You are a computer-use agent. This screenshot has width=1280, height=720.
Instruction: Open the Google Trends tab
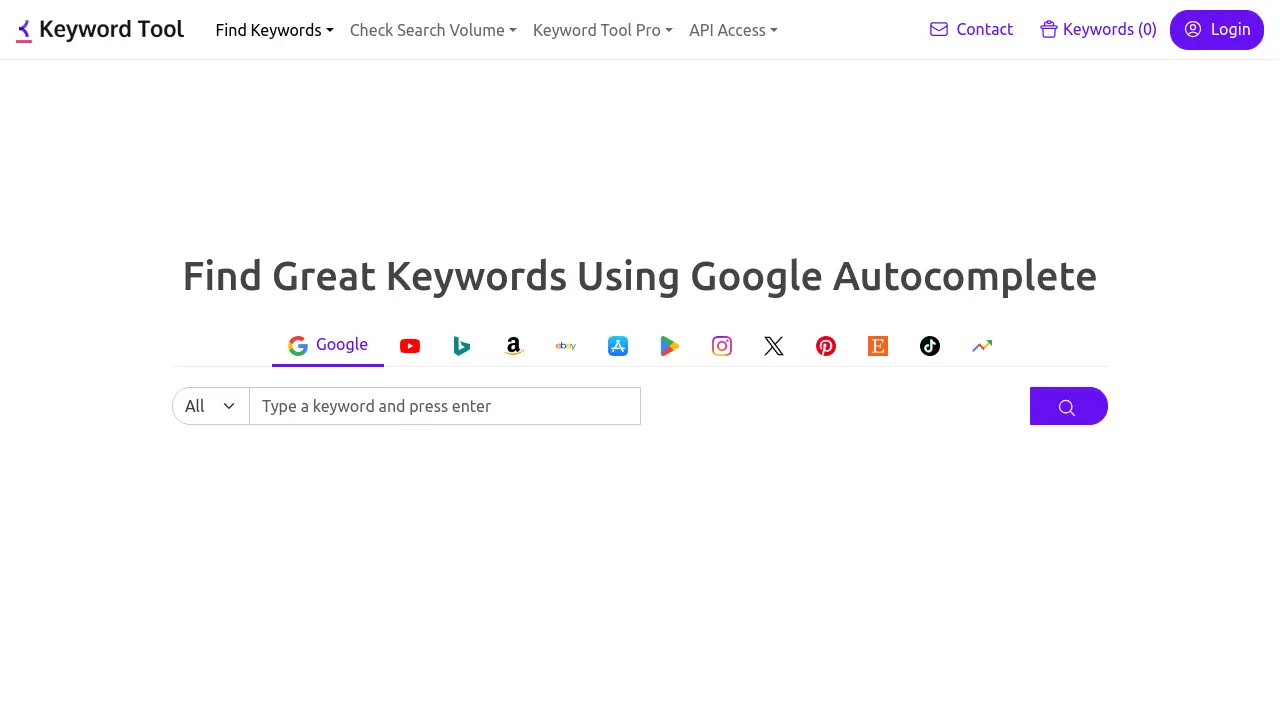982,346
